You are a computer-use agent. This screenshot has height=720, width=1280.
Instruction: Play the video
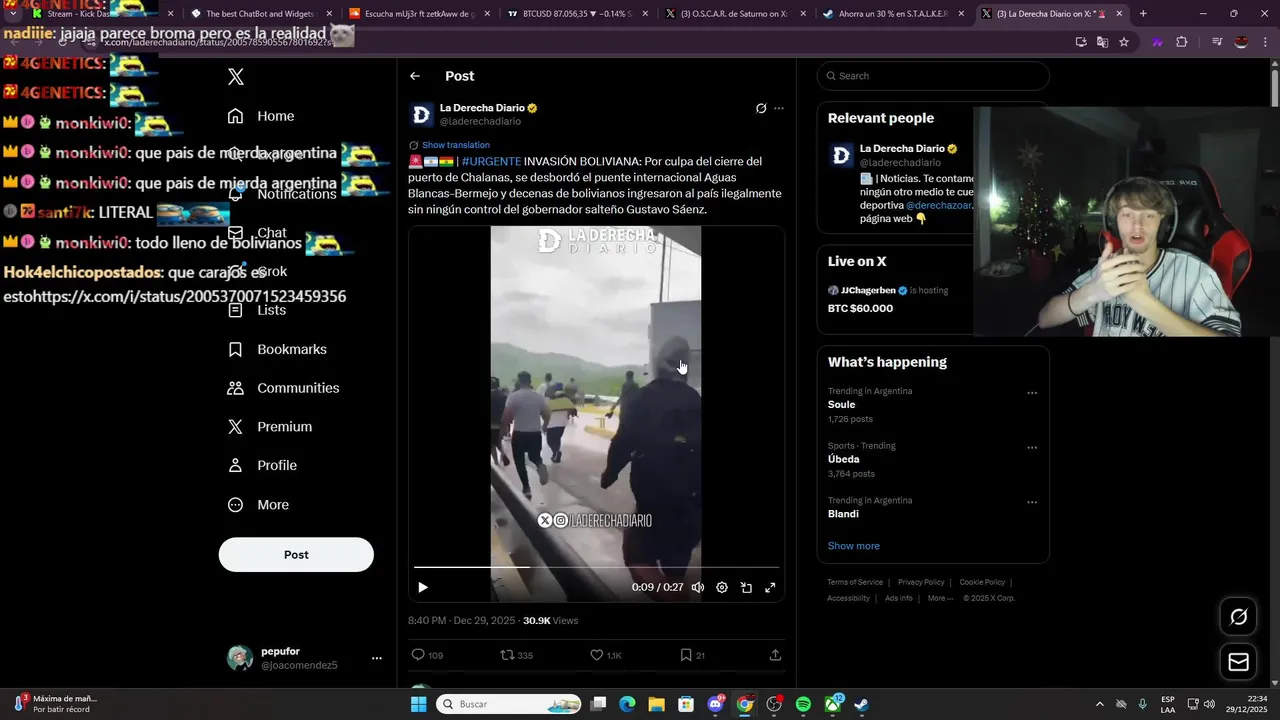[x=423, y=588]
